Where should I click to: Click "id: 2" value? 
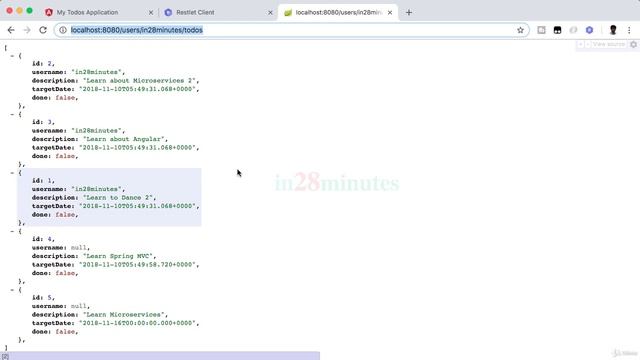click(50, 64)
